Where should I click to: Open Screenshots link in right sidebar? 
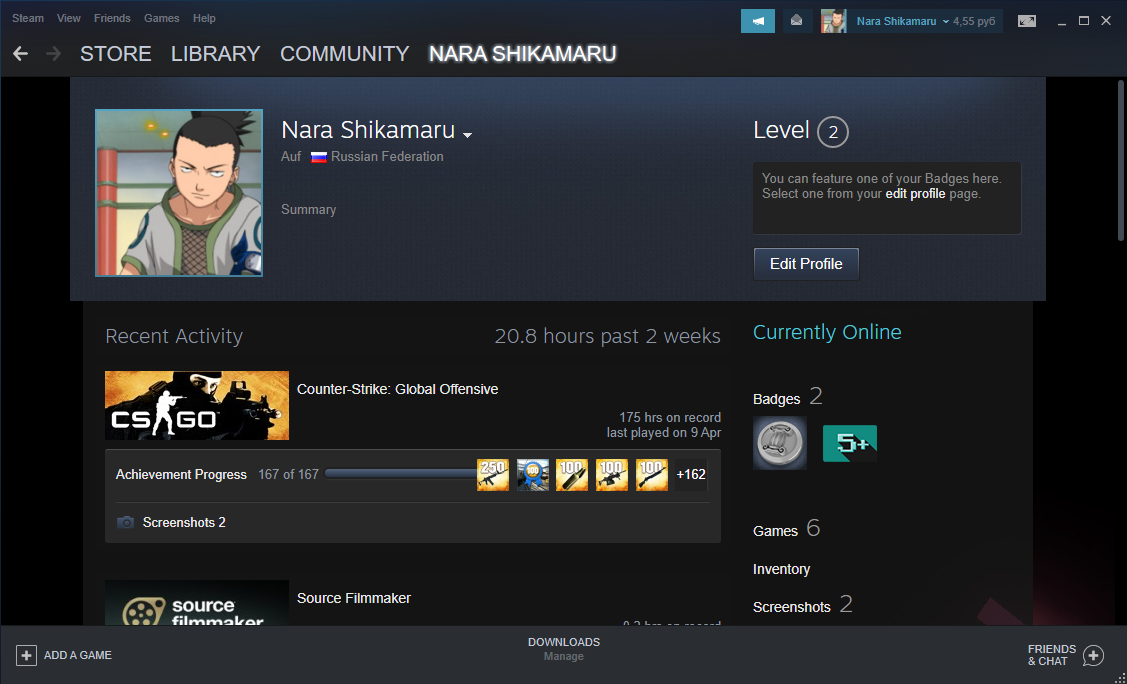coord(791,607)
